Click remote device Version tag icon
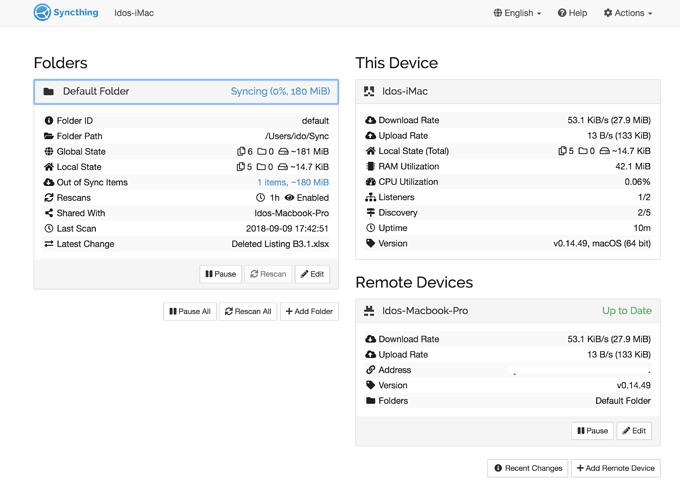This screenshot has width=680, height=500. pyautogui.click(x=370, y=385)
